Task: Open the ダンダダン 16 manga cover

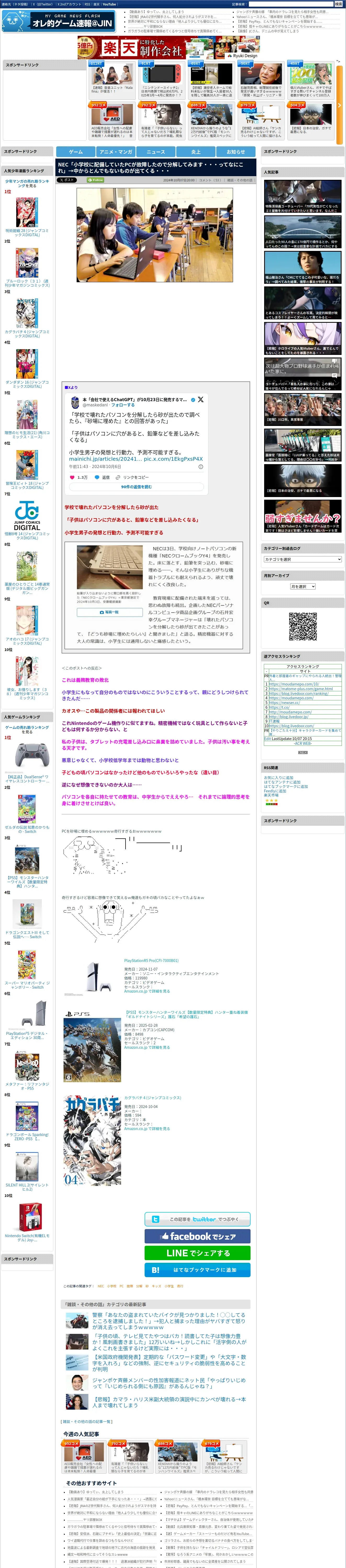Action: pyautogui.click(x=27, y=364)
